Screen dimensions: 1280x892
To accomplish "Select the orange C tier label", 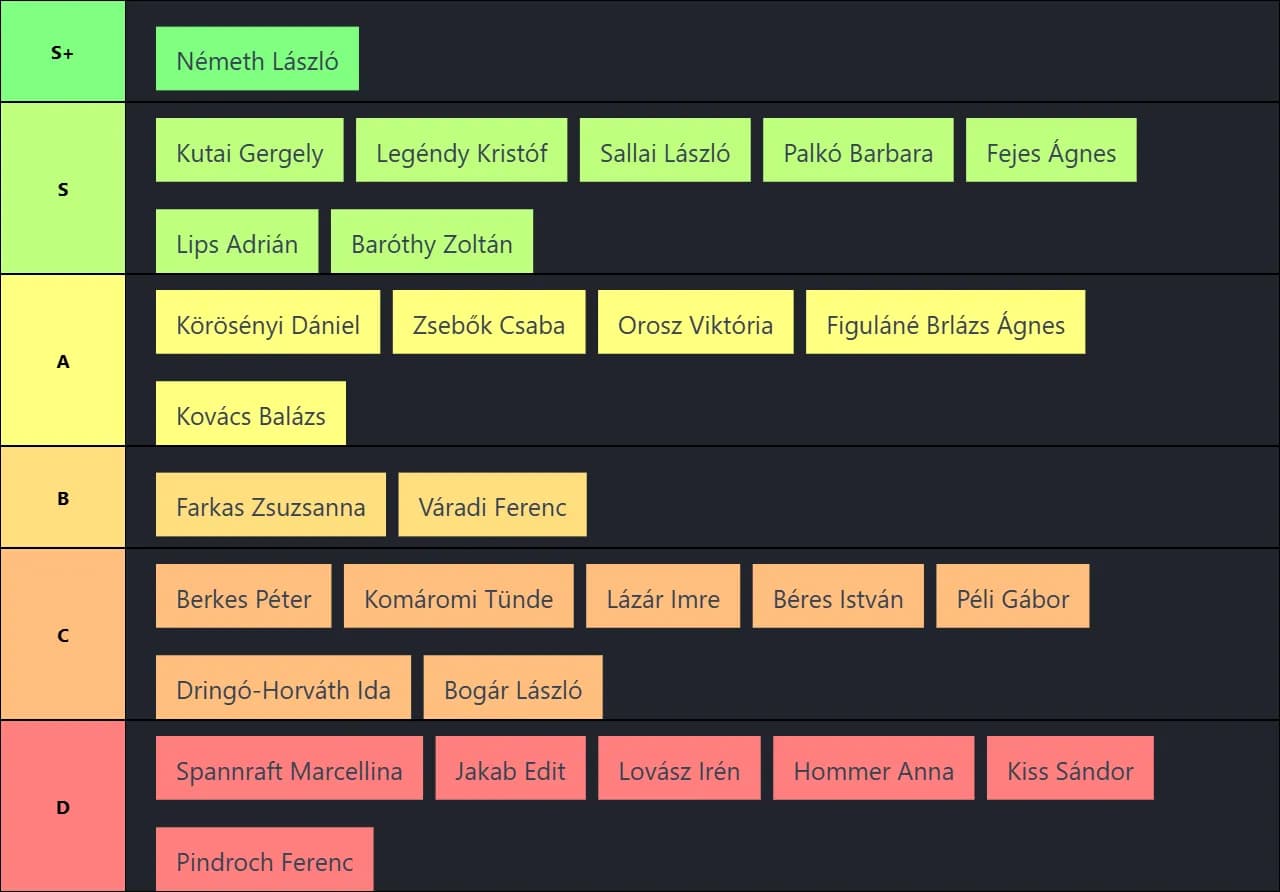I will 62,634.
